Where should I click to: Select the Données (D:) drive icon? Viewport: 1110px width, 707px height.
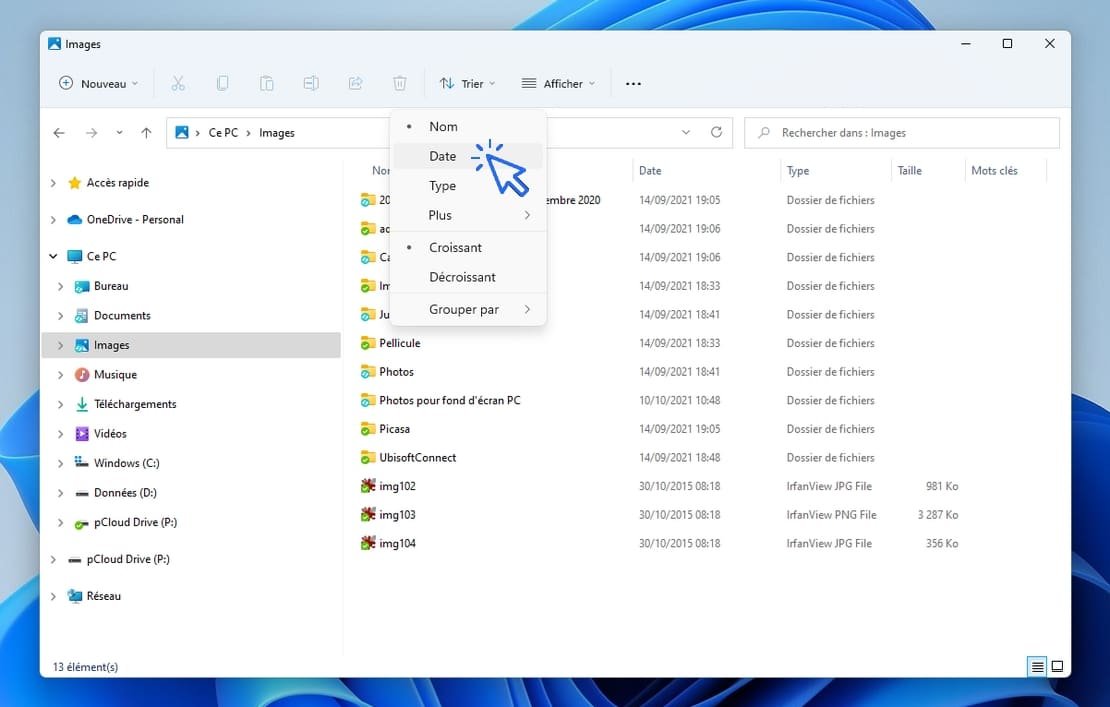[82, 493]
